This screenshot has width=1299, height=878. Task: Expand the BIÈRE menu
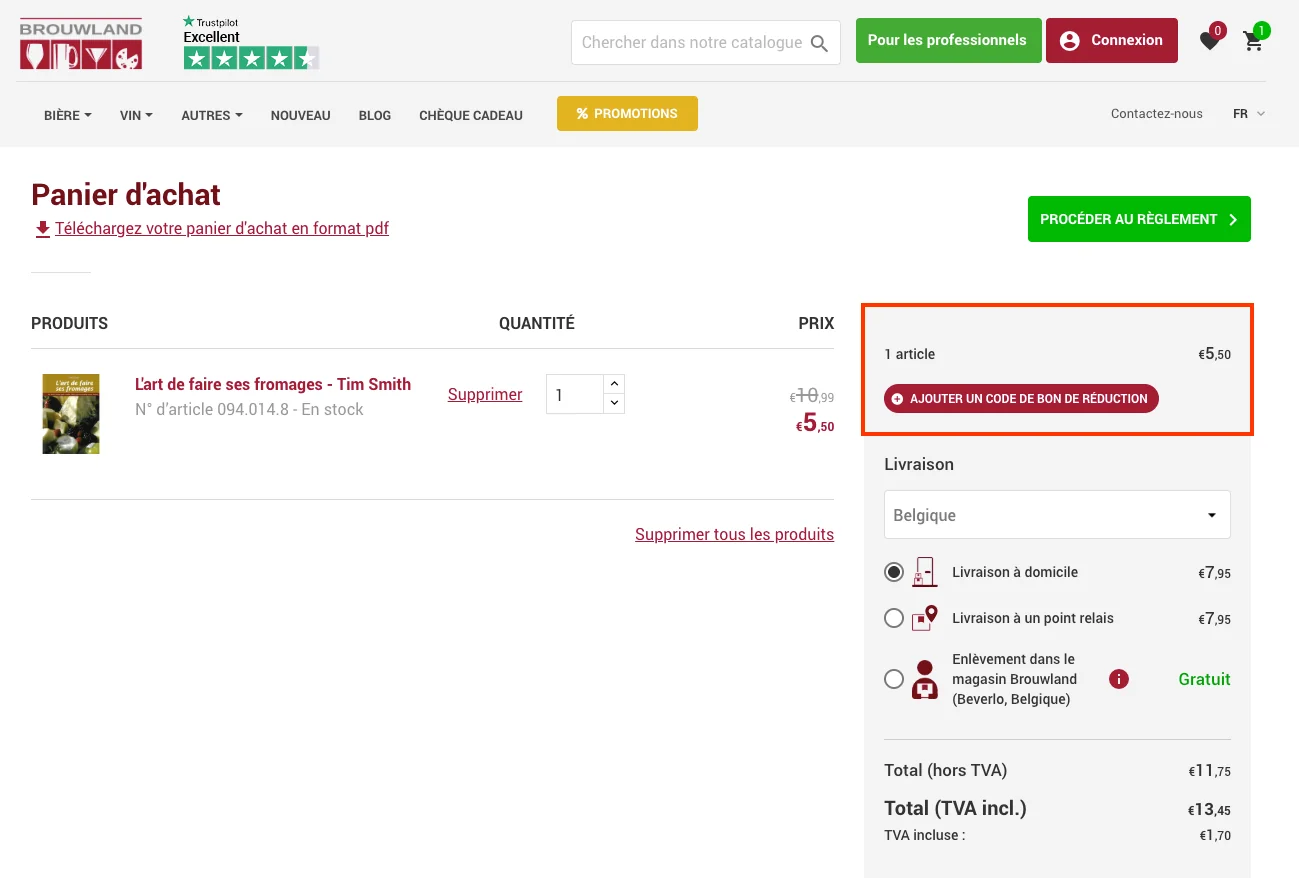click(66, 115)
